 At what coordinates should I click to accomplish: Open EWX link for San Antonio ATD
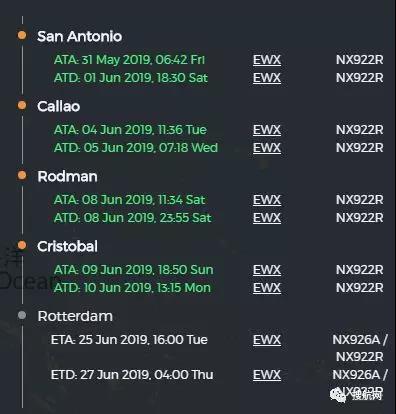tap(267, 78)
